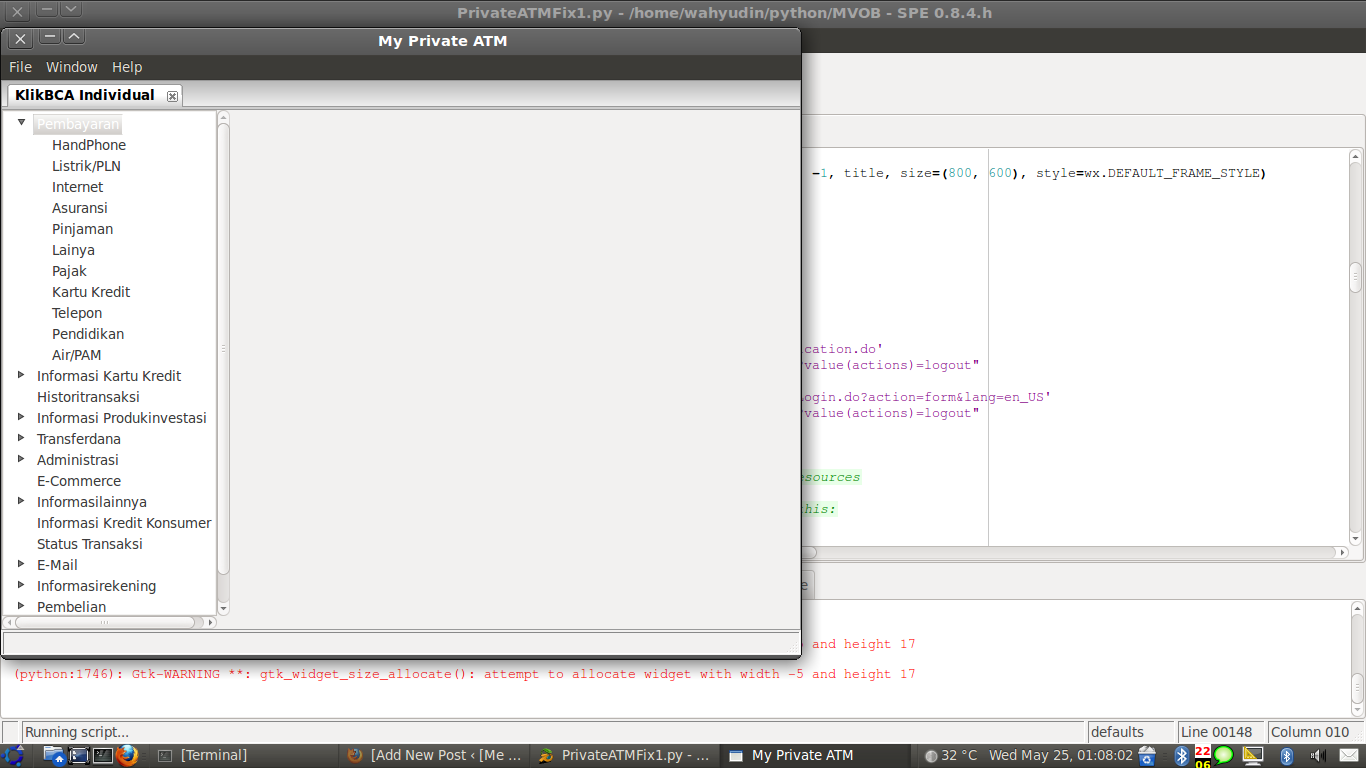Select Pinjaman in the tree

coord(82,229)
